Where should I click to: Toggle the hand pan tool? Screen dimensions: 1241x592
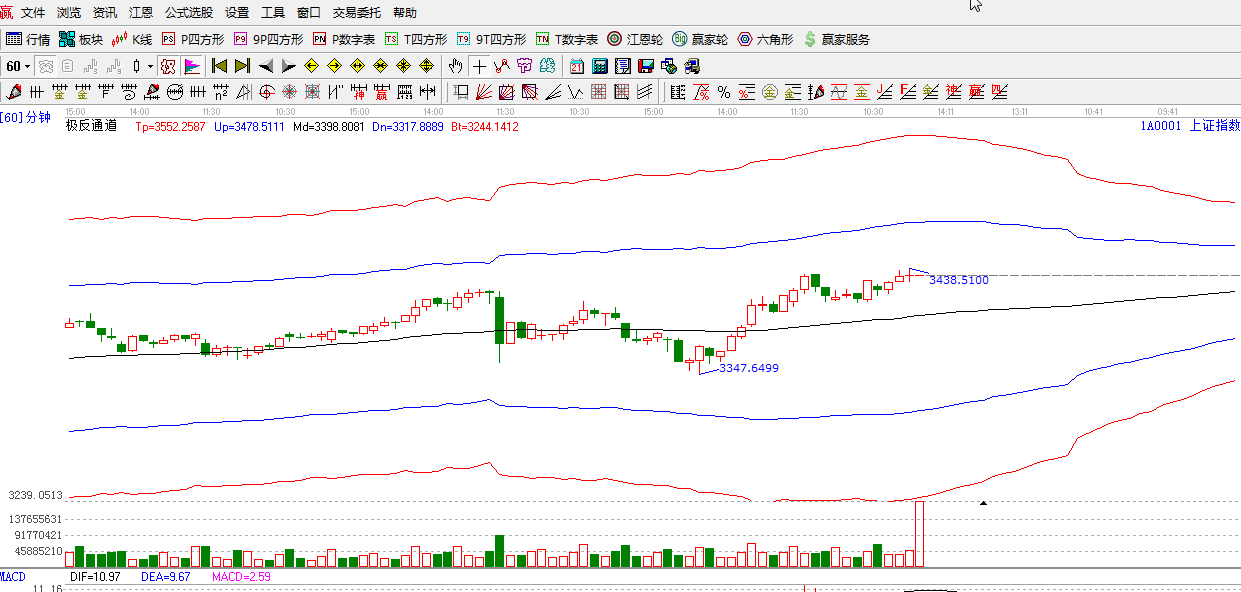[456, 66]
